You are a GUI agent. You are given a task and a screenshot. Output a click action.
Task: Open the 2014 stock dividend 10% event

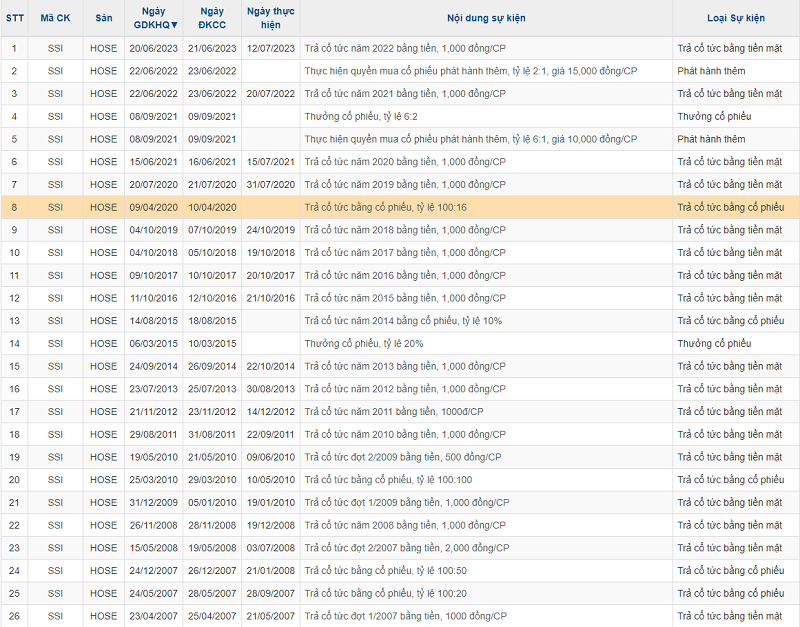(x=403, y=321)
